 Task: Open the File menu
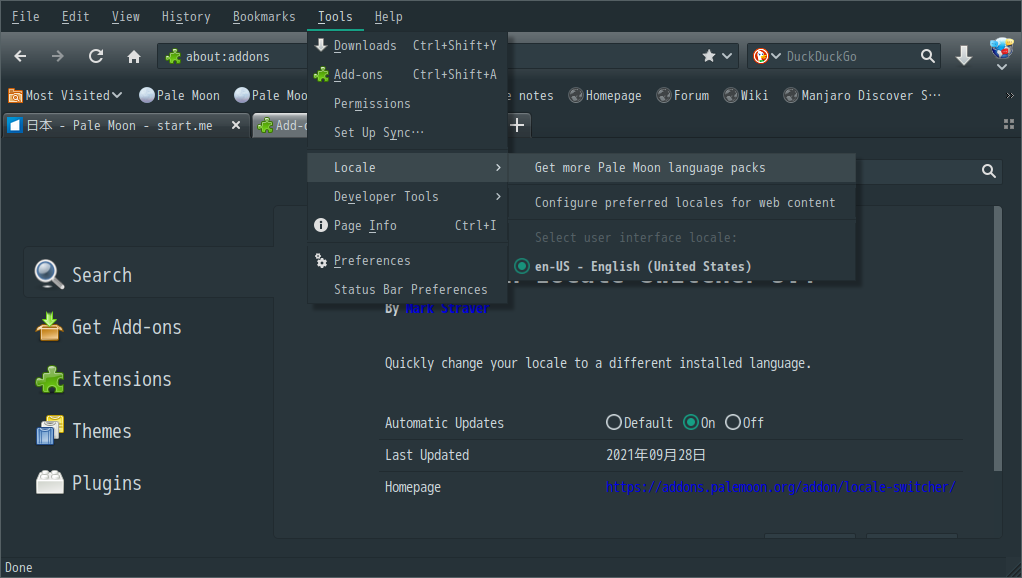coord(25,16)
